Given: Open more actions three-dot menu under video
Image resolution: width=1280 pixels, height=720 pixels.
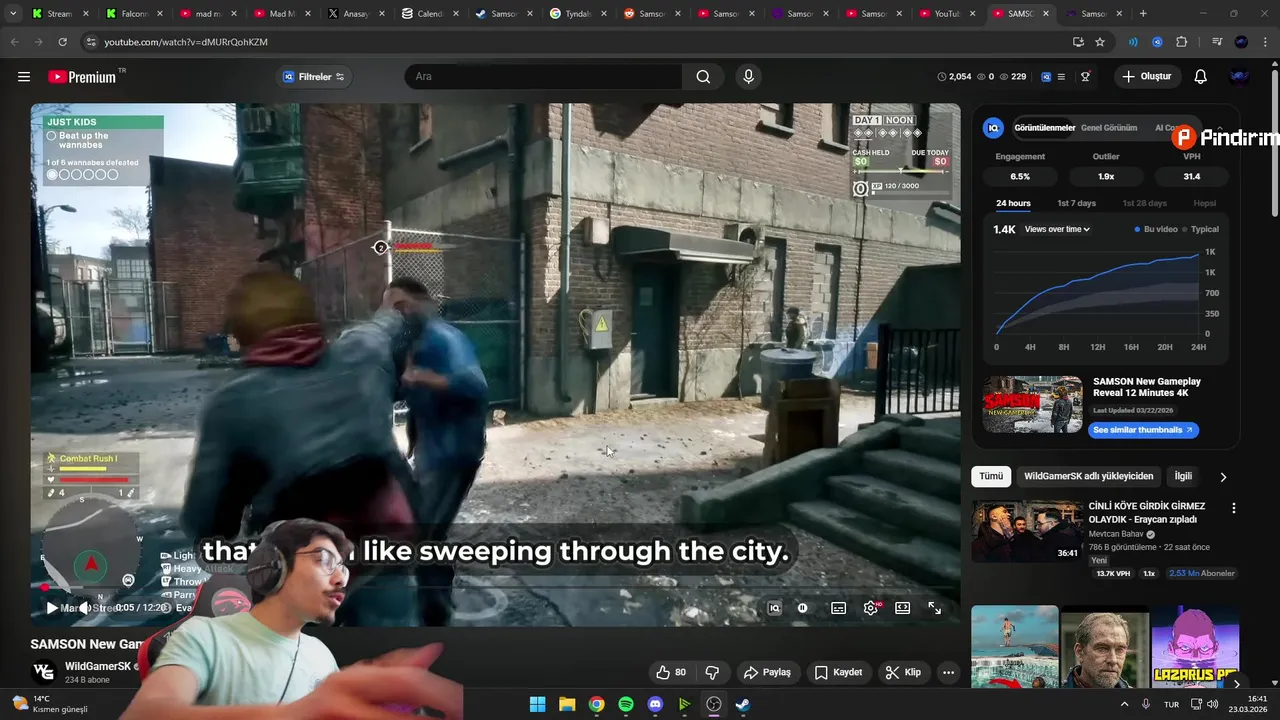Looking at the screenshot, I should tap(948, 672).
